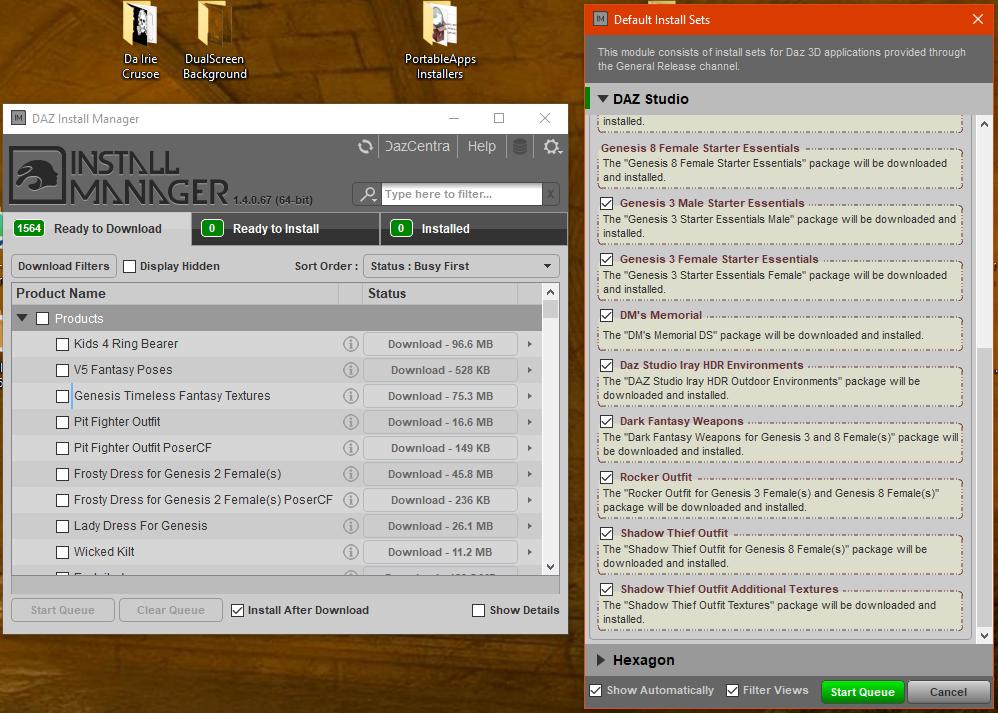This screenshot has height=713, width=998.
Task: Open the settings gear in Install Manager
Action: pyautogui.click(x=551, y=146)
